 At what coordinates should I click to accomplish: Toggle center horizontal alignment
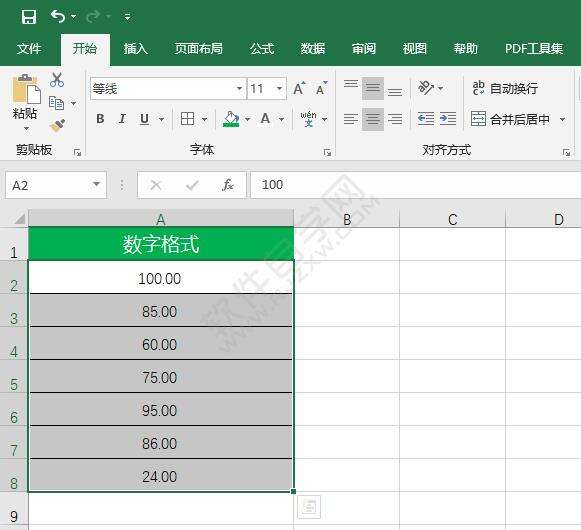click(x=373, y=119)
